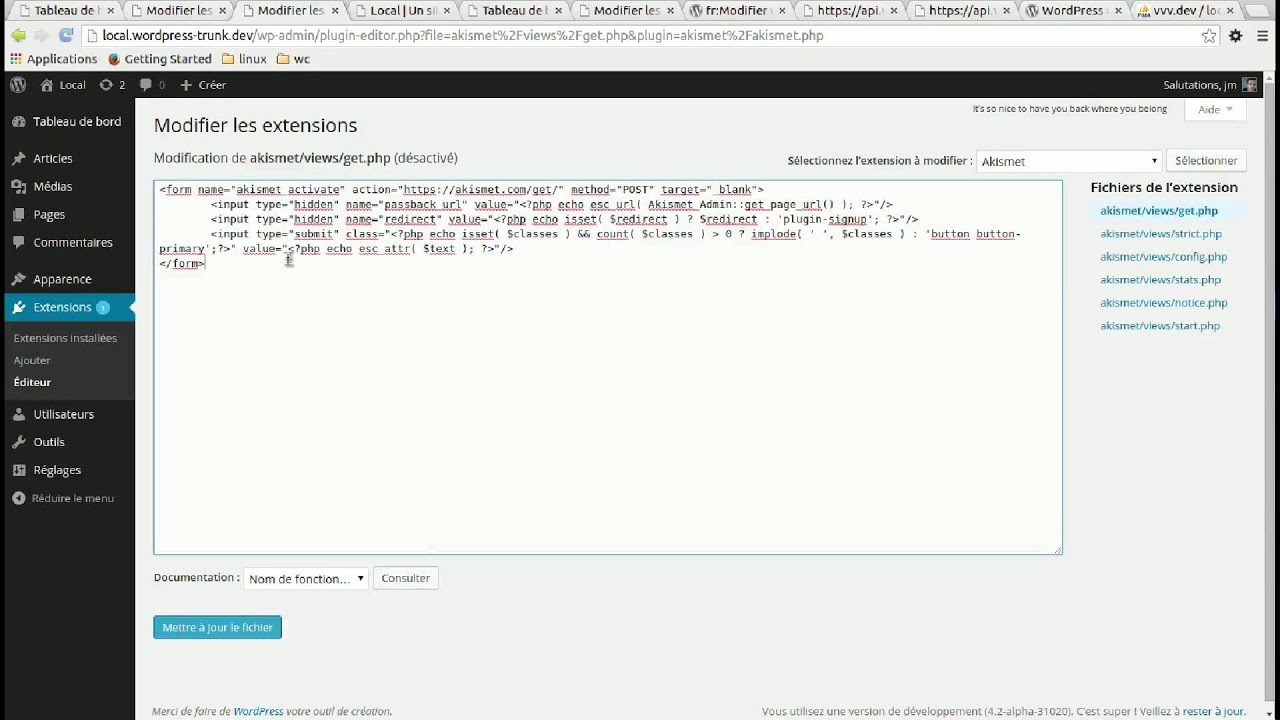
Task: Open Réglages settings menu
Action: click(x=67, y=470)
